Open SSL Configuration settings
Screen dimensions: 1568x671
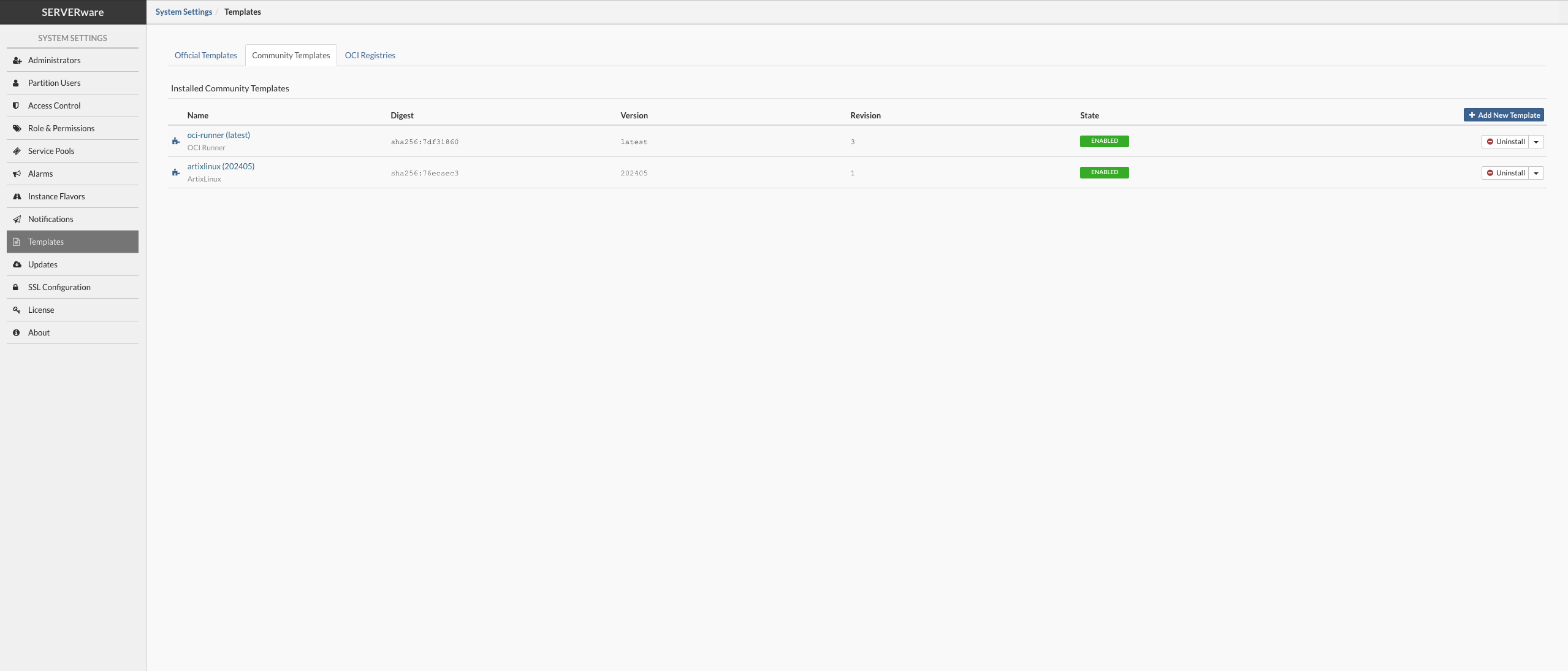pos(72,287)
